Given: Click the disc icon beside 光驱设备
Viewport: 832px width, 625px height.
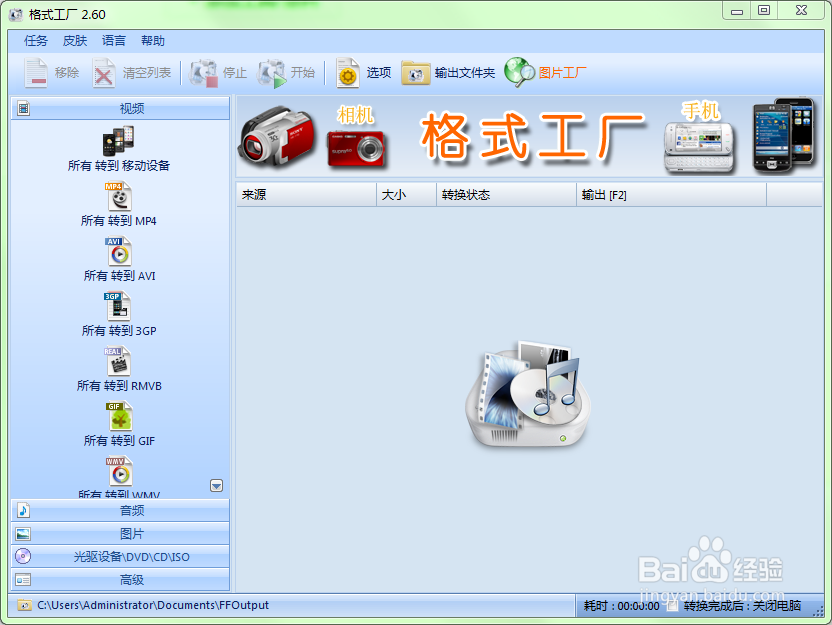Looking at the screenshot, I should (23, 556).
